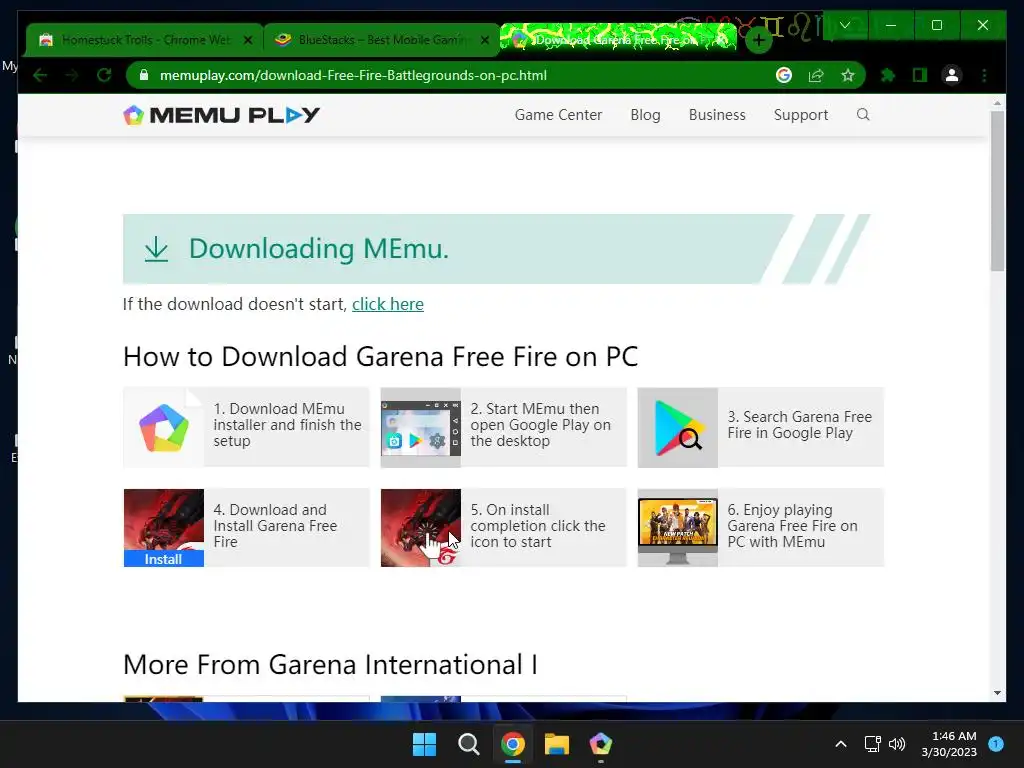
Task: Click '5. On install completion' text
Action: click(x=537, y=526)
